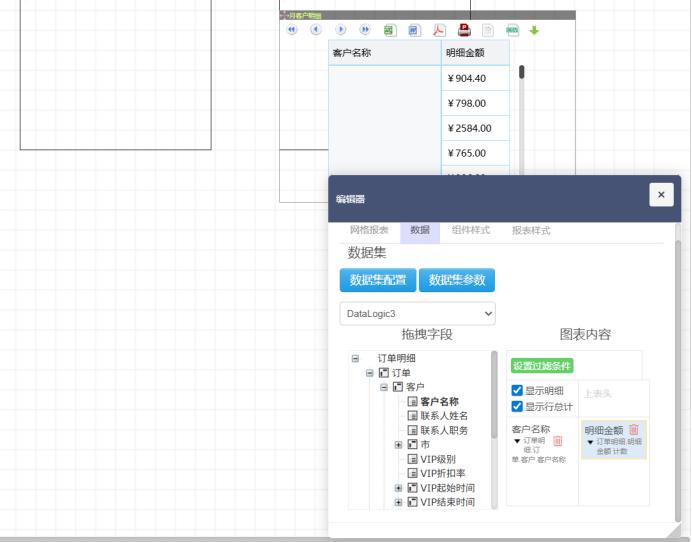Click field icon beside 联系人姓名

tap(412, 416)
